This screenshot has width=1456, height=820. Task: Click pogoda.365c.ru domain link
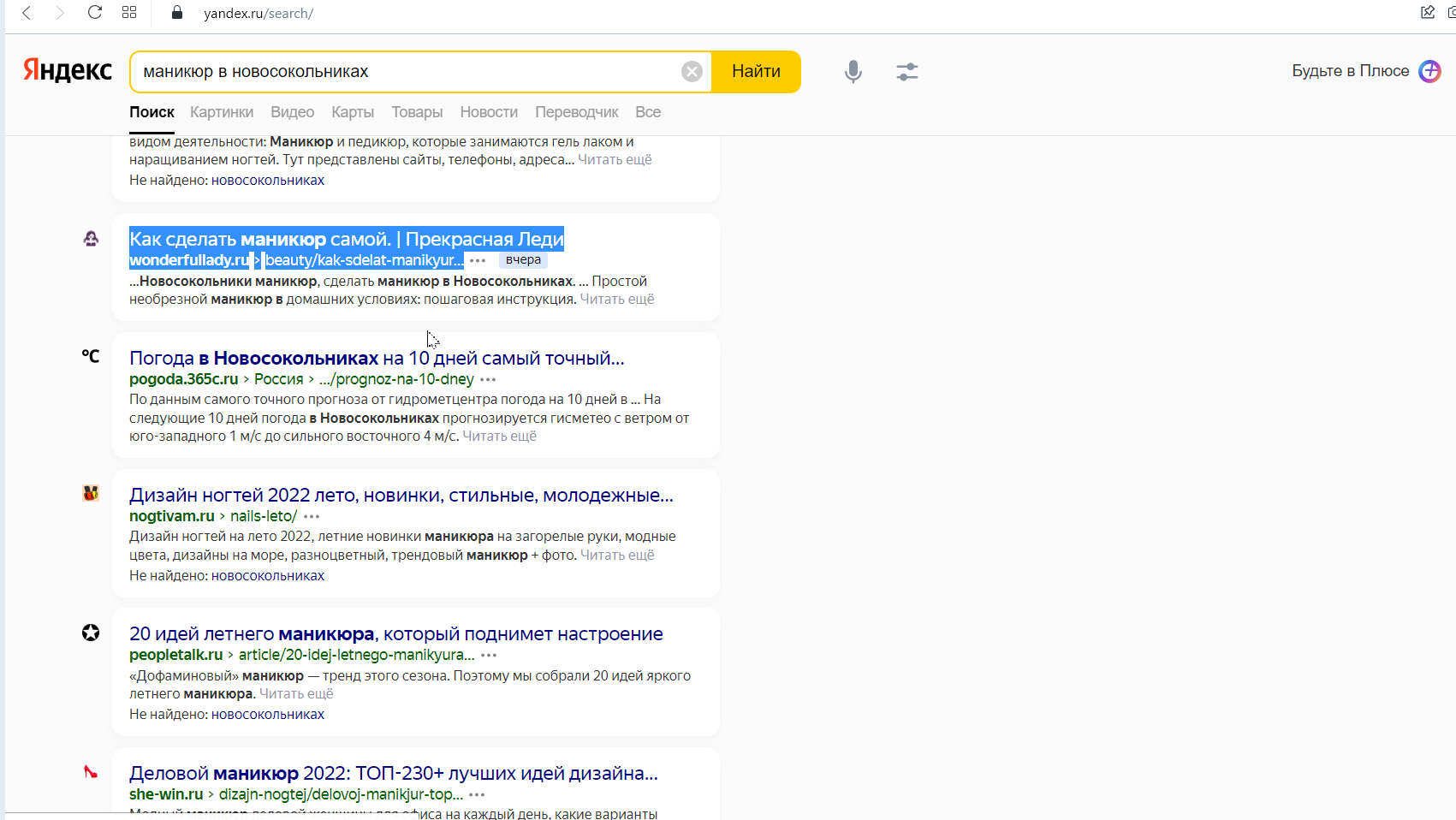point(184,379)
